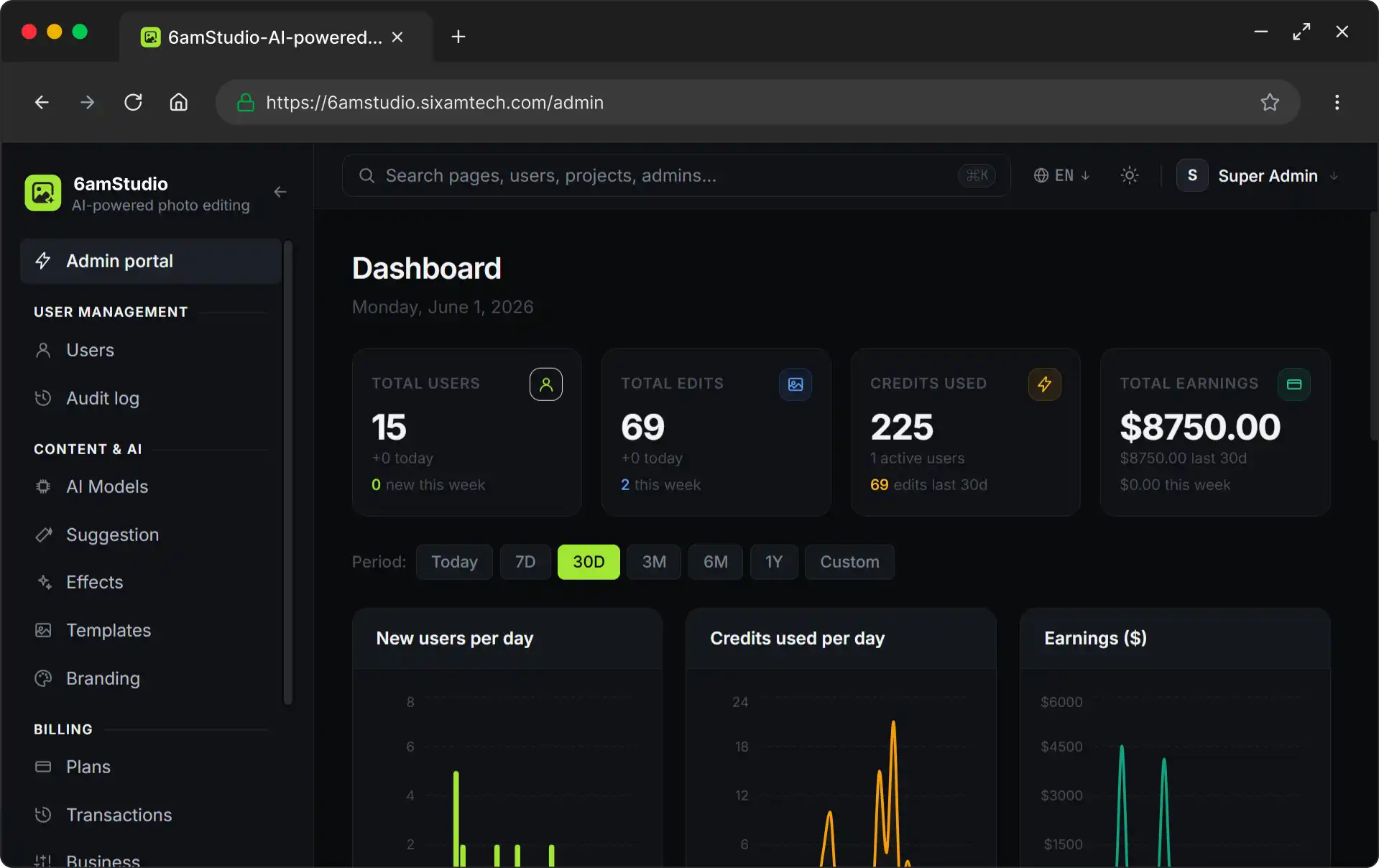The height and width of the screenshot is (868, 1379).
Task: Click the Total Edits image badge icon
Action: coord(795,384)
